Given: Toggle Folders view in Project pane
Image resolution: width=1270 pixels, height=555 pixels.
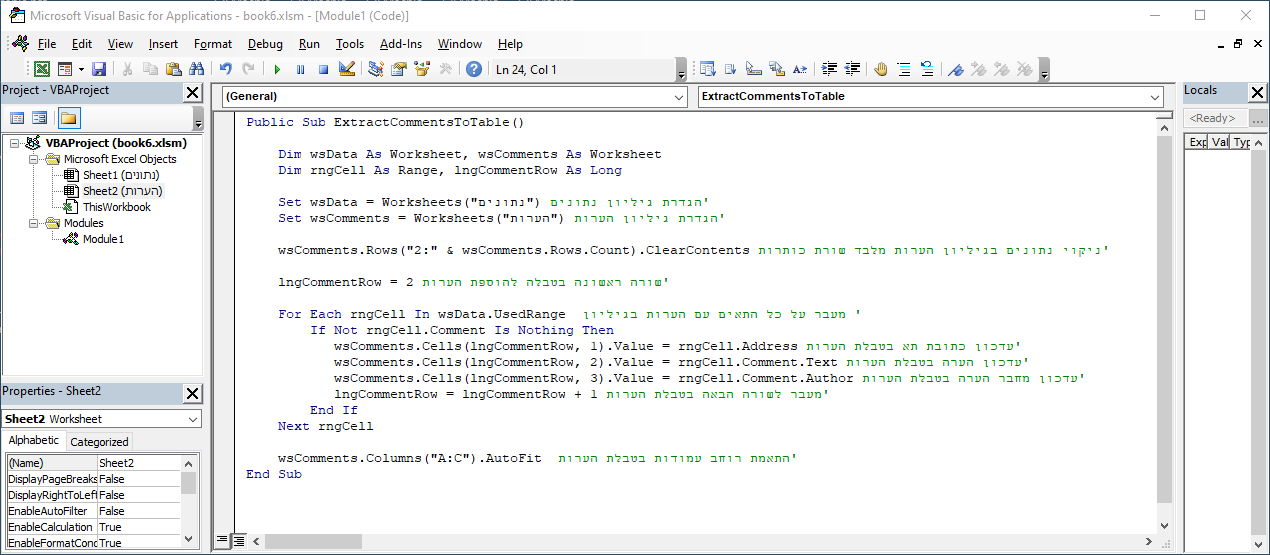Looking at the screenshot, I should (68, 118).
